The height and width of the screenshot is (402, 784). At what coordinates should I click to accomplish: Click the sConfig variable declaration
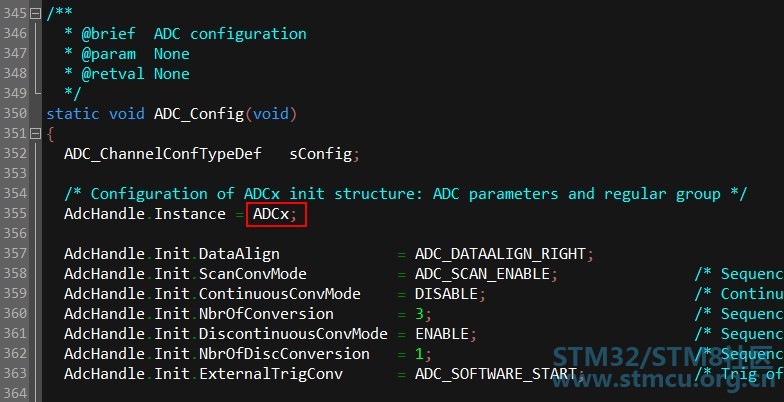[x=321, y=154]
